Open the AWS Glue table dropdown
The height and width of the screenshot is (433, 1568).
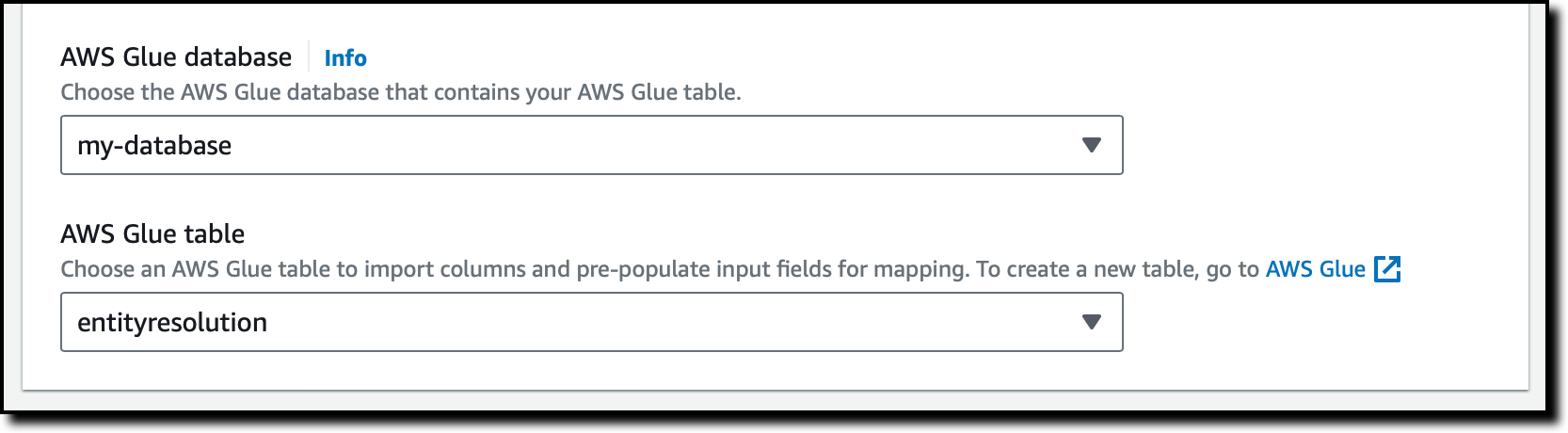click(x=591, y=322)
